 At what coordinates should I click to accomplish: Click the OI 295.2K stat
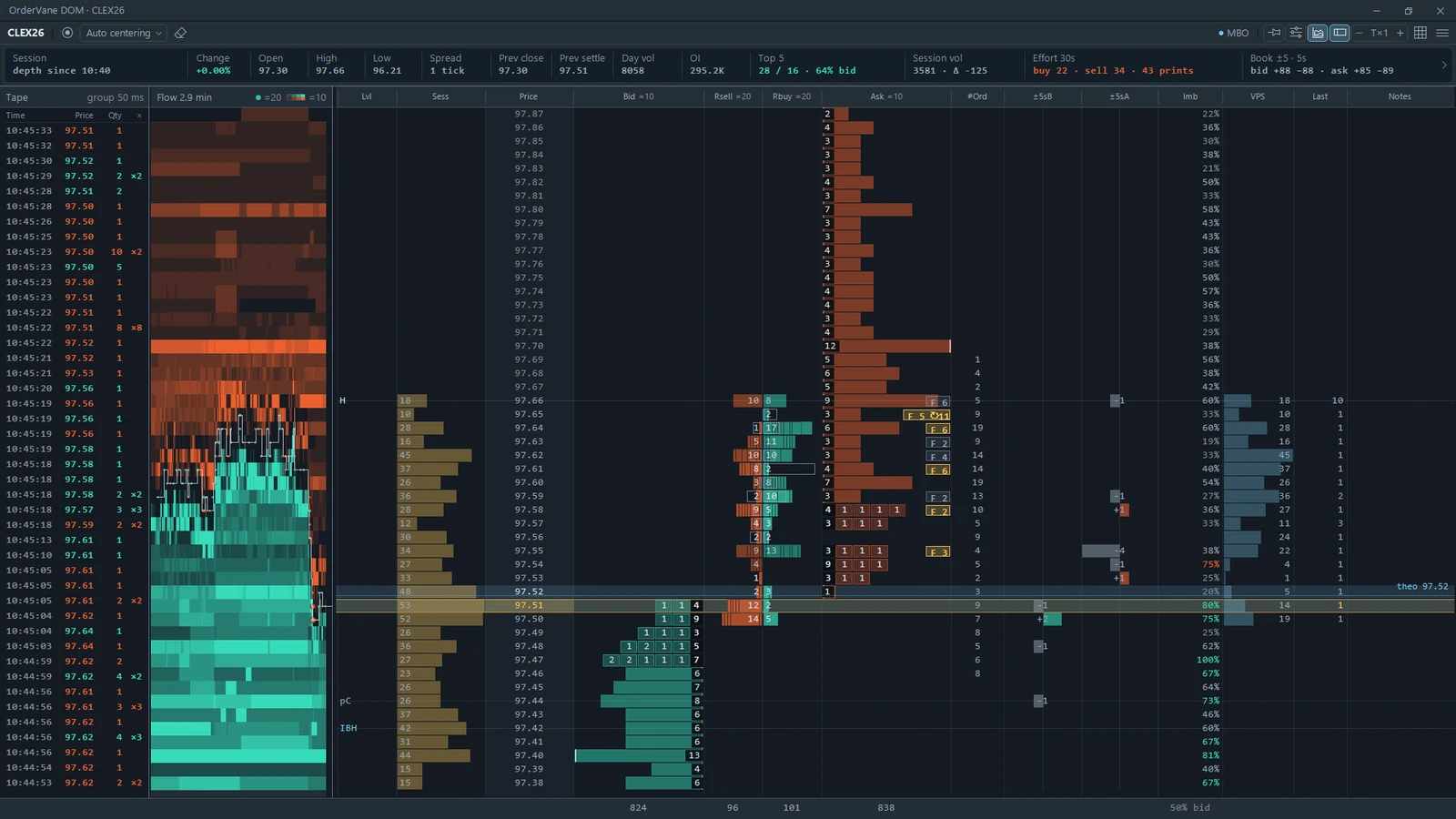707,65
